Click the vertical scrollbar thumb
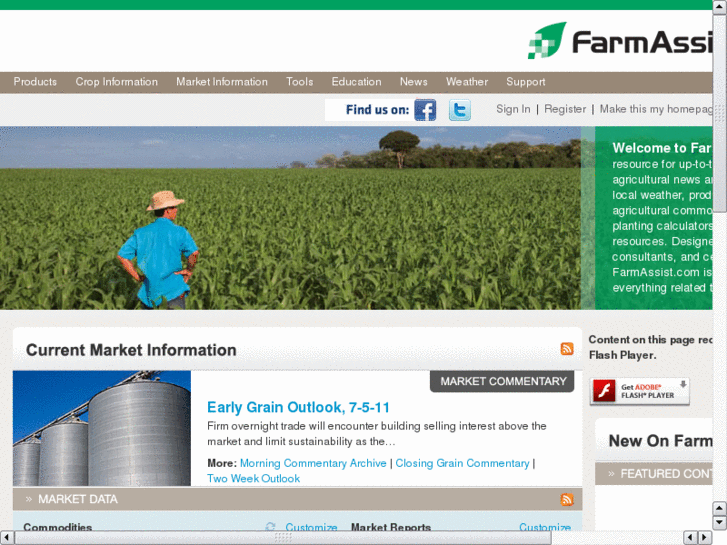 point(720,113)
